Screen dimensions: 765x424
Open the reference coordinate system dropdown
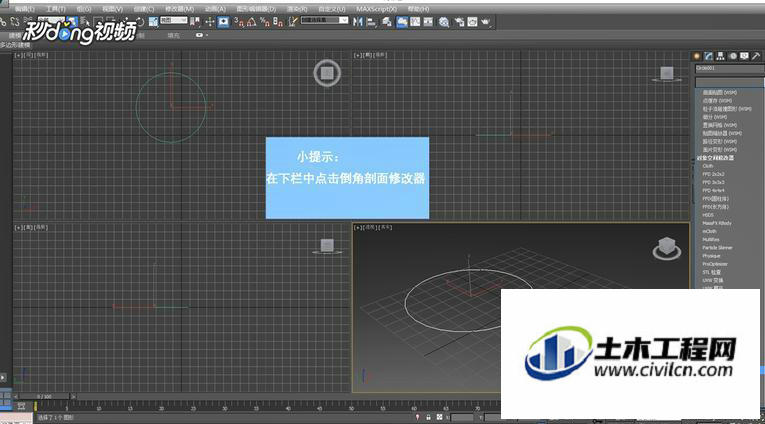[x=174, y=20]
